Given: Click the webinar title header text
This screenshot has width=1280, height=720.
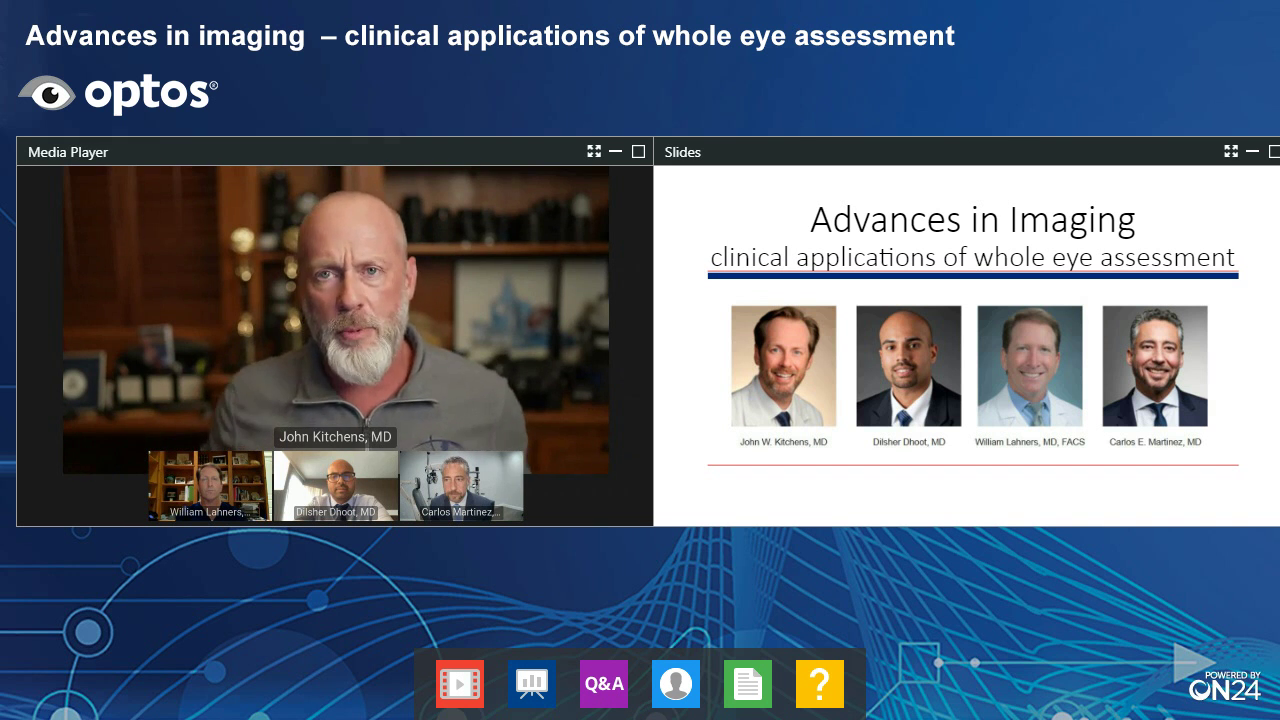Looking at the screenshot, I should [490, 36].
